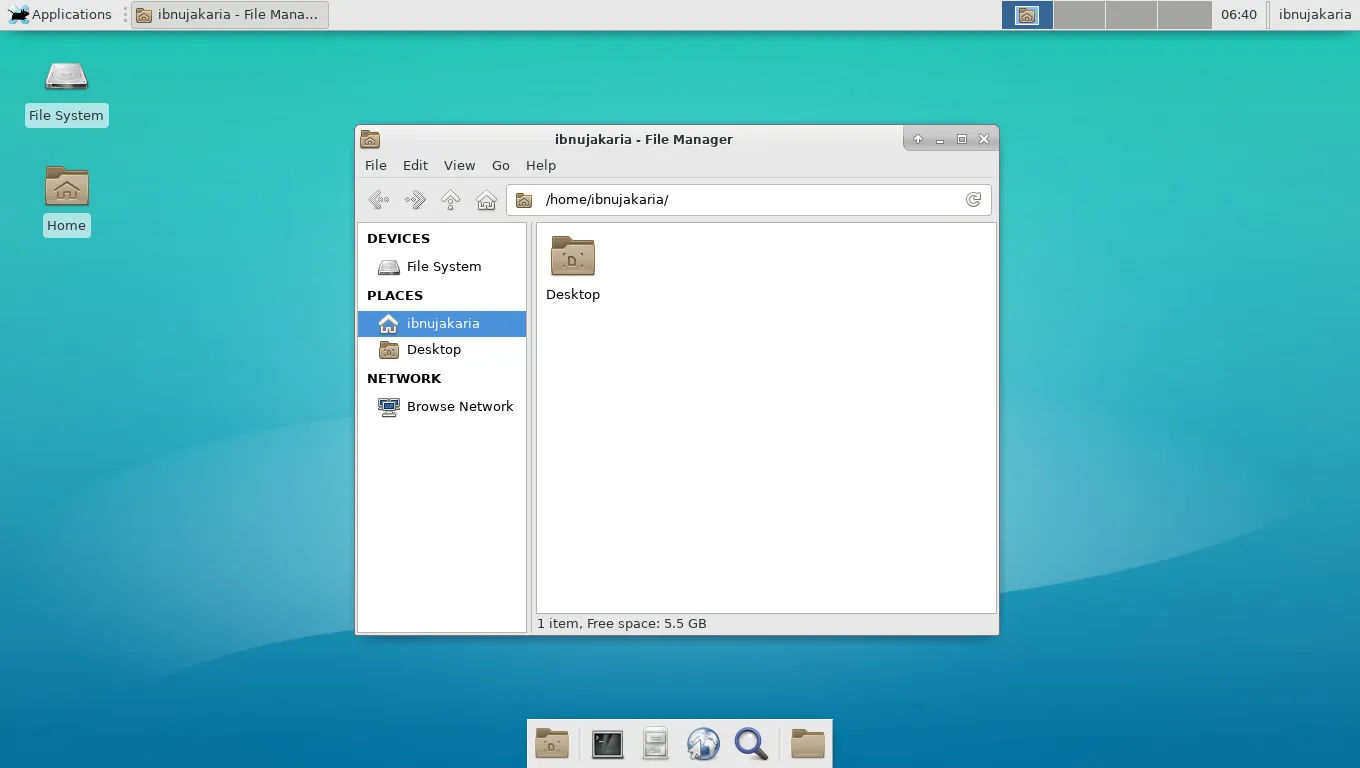Image resolution: width=1360 pixels, height=768 pixels.
Task: Switch to the fourth workspace
Action: pyautogui.click(x=1185, y=14)
